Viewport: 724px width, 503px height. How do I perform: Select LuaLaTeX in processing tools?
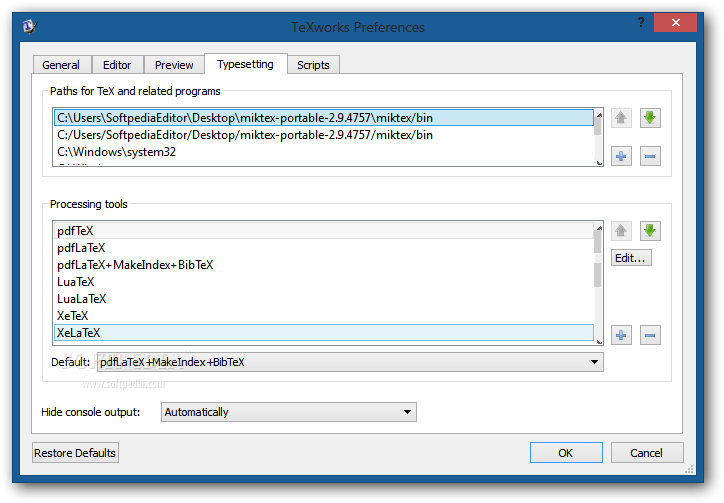324,299
